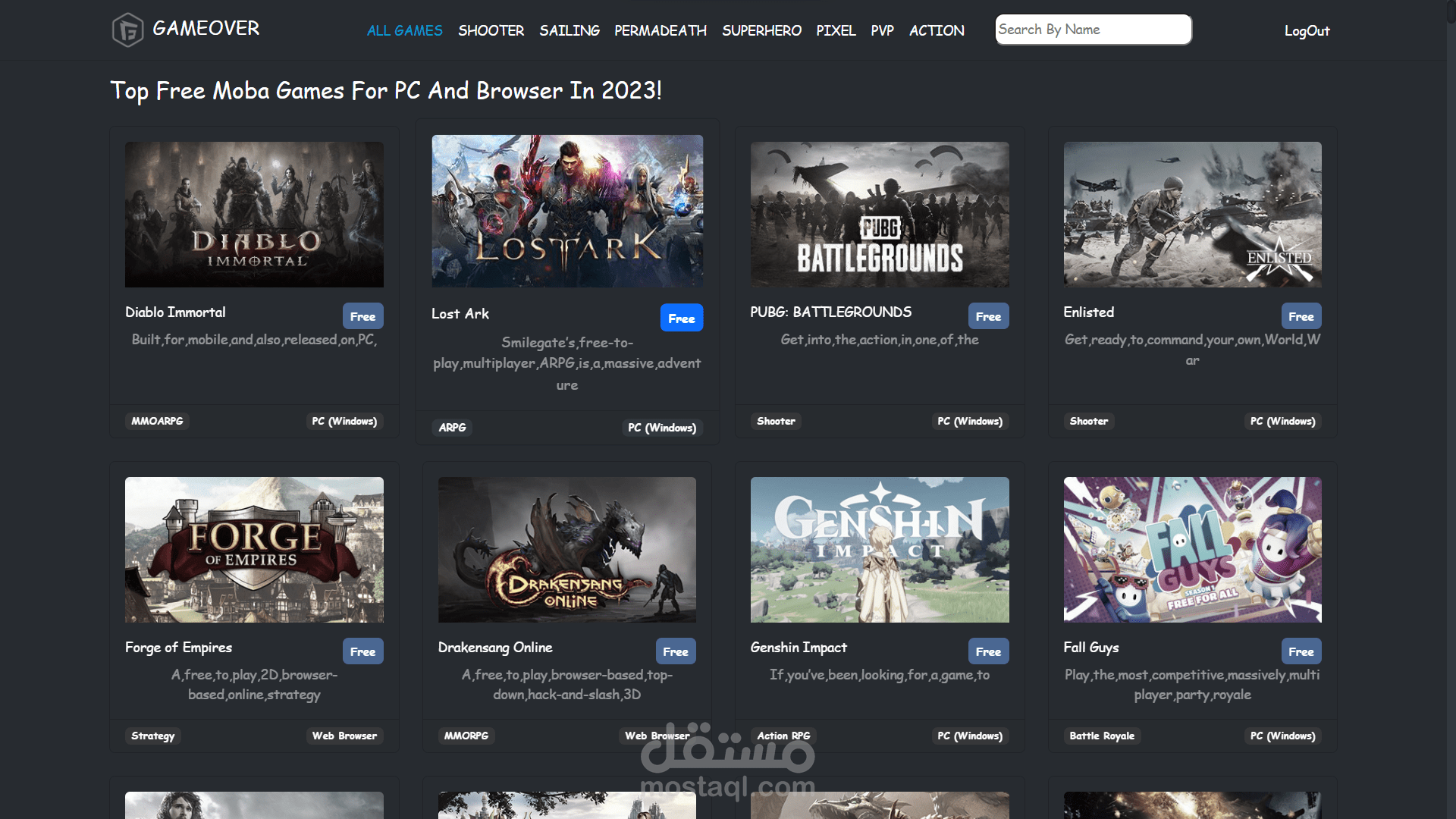The image size is (1456, 819).
Task: Choose the PIXEL category
Action: 836,30
